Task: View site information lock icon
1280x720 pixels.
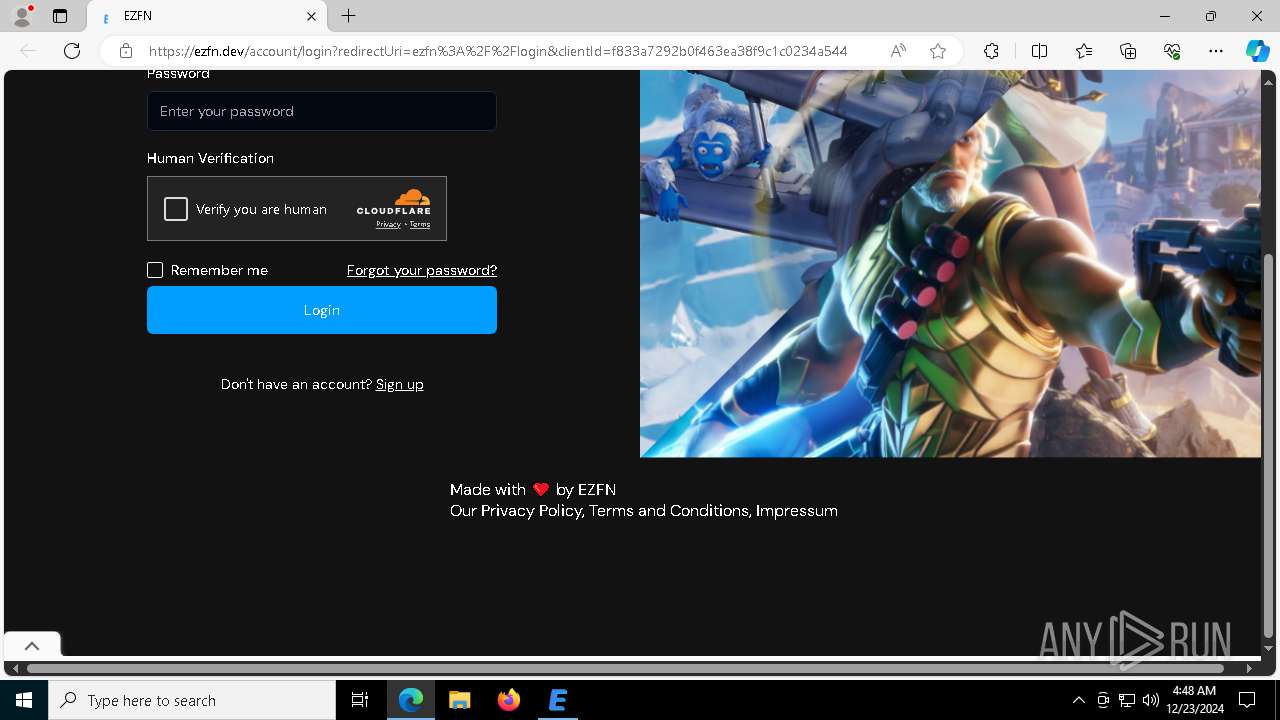Action: tap(126, 51)
